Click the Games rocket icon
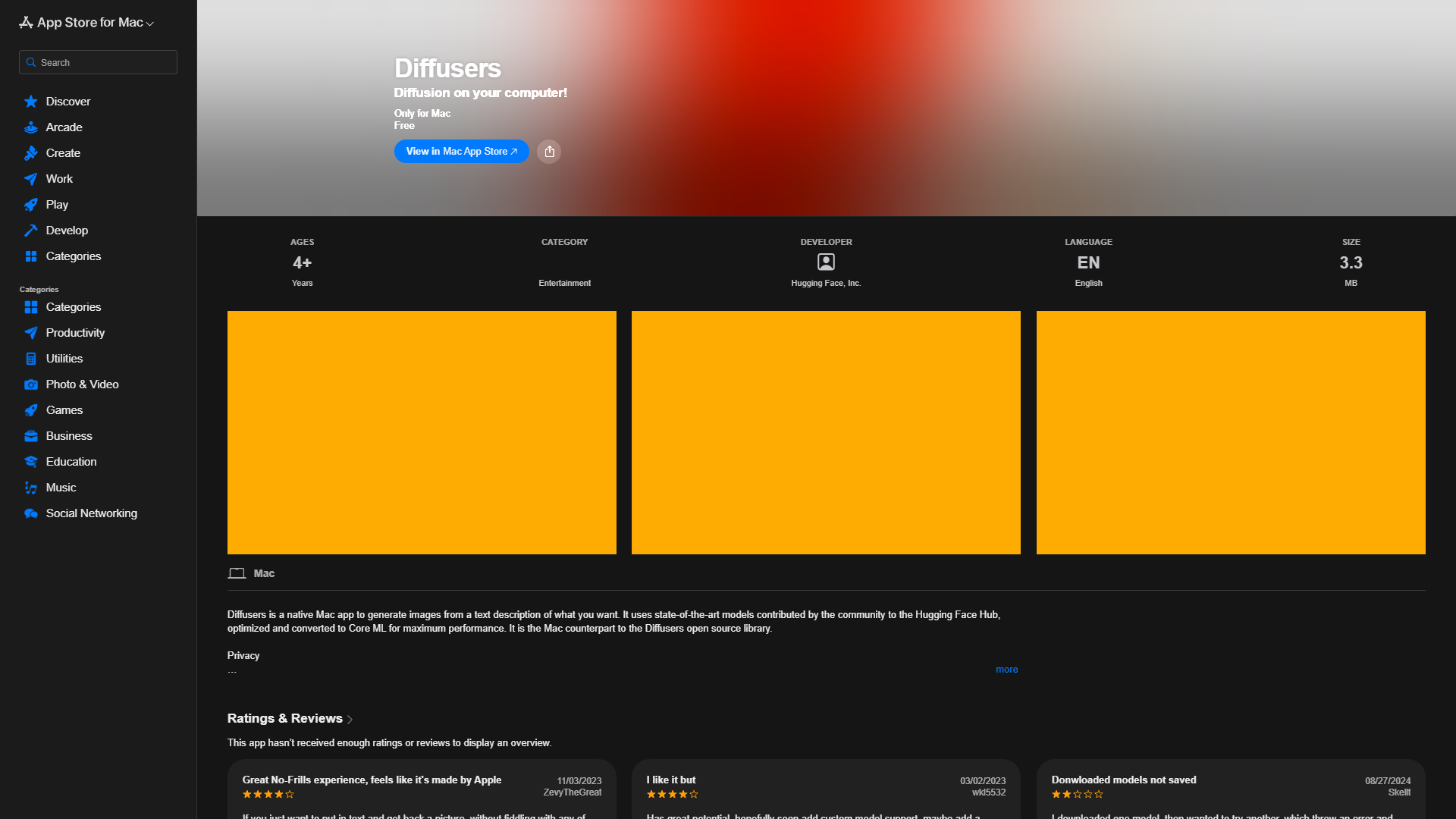1456x819 pixels. click(x=31, y=410)
